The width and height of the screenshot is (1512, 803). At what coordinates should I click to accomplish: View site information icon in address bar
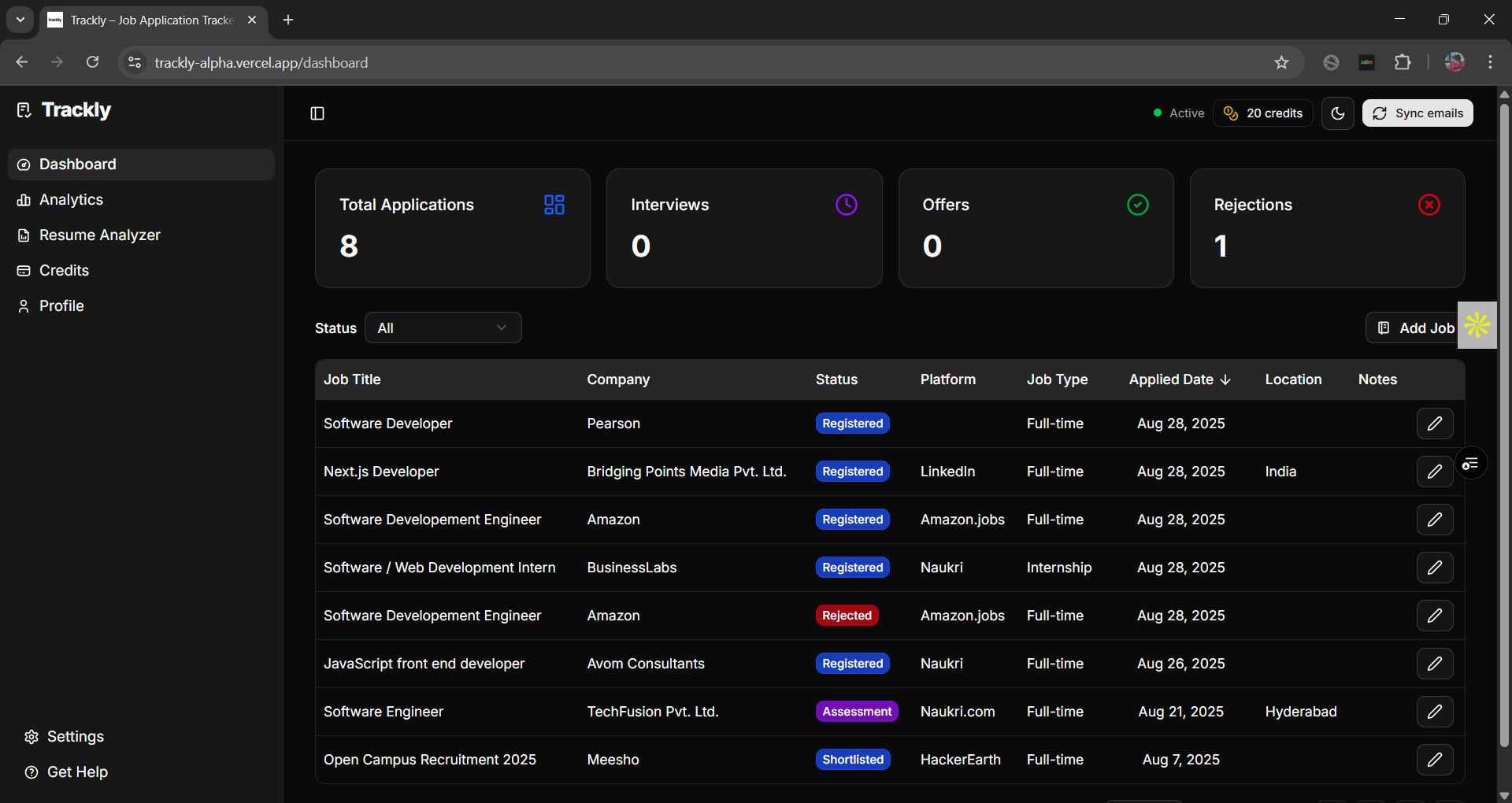[135, 62]
